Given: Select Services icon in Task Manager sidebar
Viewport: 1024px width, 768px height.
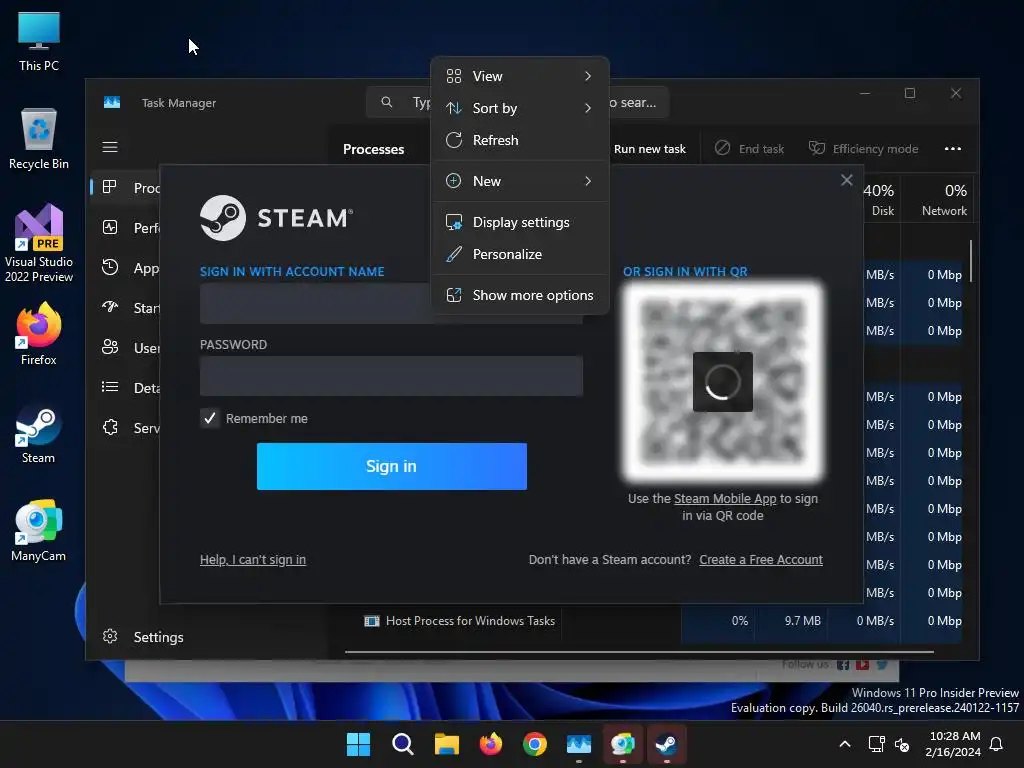Looking at the screenshot, I should pyautogui.click(x=110, y=427).
